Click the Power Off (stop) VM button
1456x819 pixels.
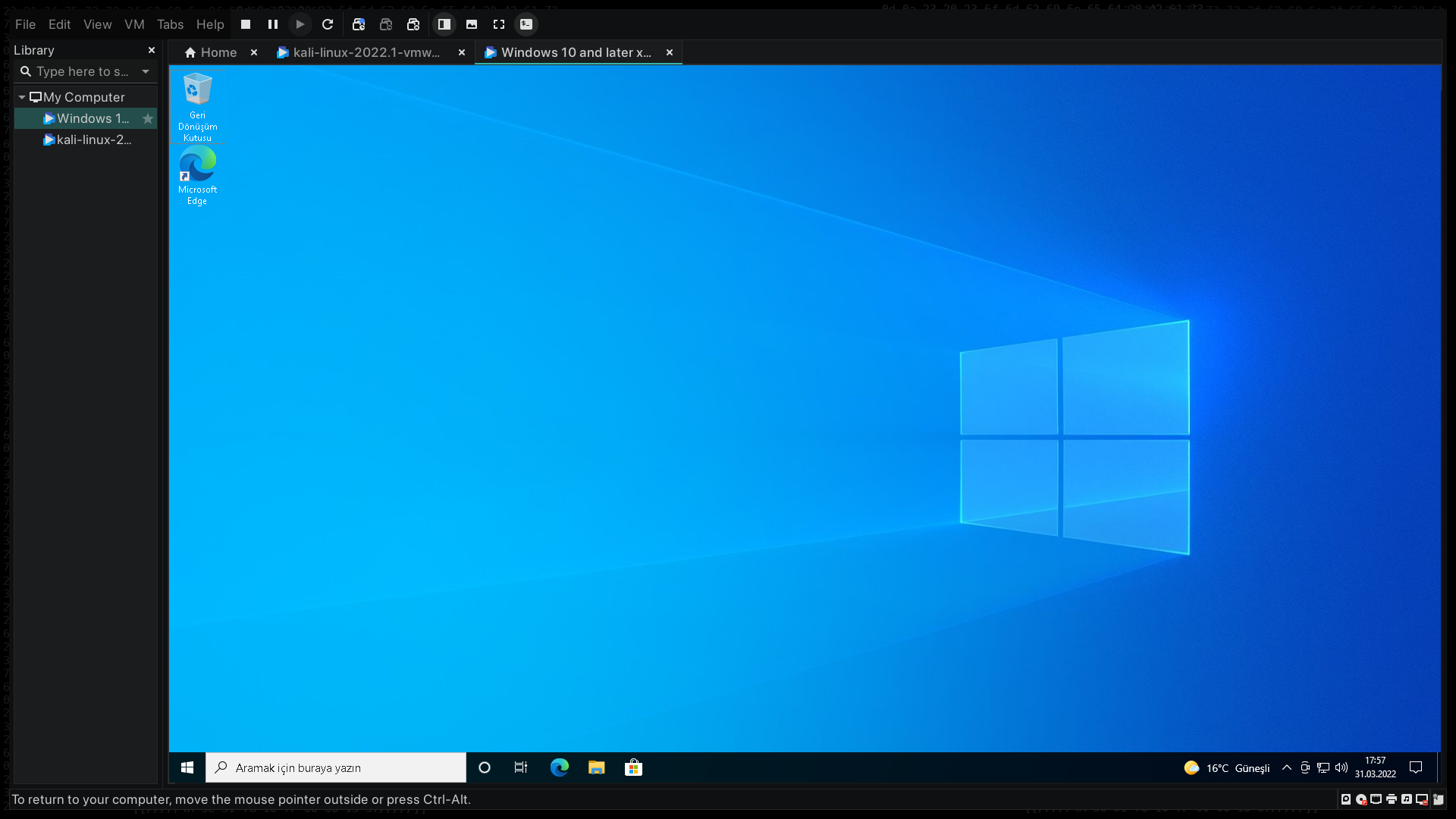click(246, 24)
